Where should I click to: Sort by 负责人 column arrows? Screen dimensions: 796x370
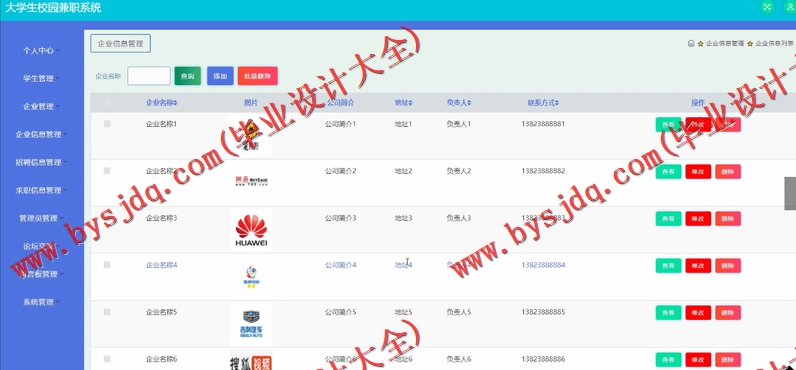point(469,103)
